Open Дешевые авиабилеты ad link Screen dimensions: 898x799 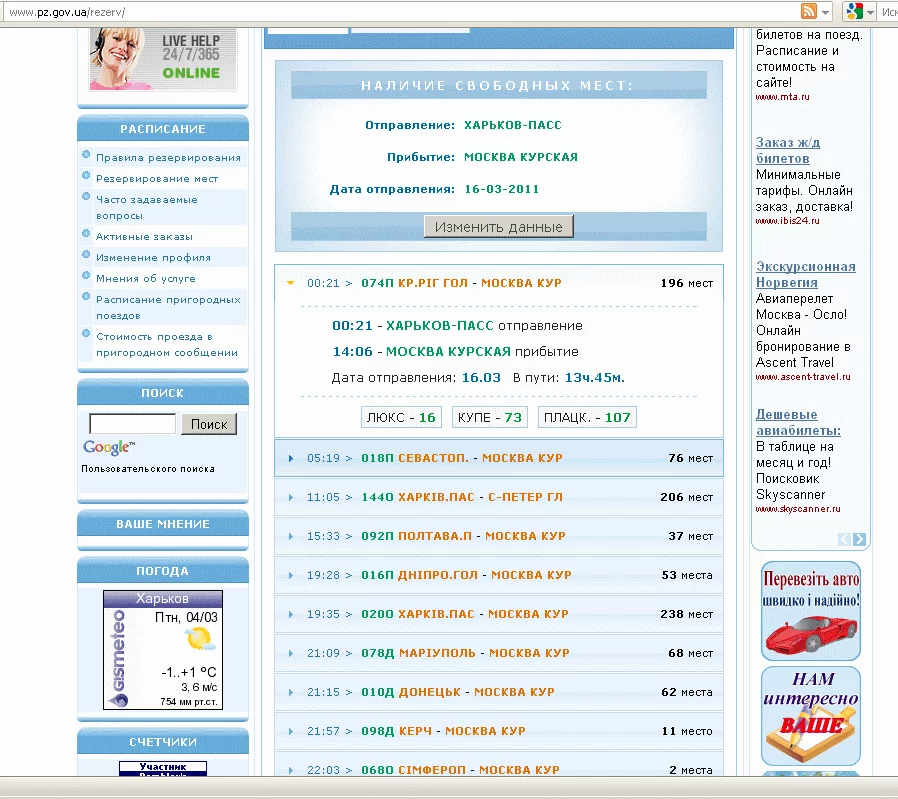coord(798,422)
